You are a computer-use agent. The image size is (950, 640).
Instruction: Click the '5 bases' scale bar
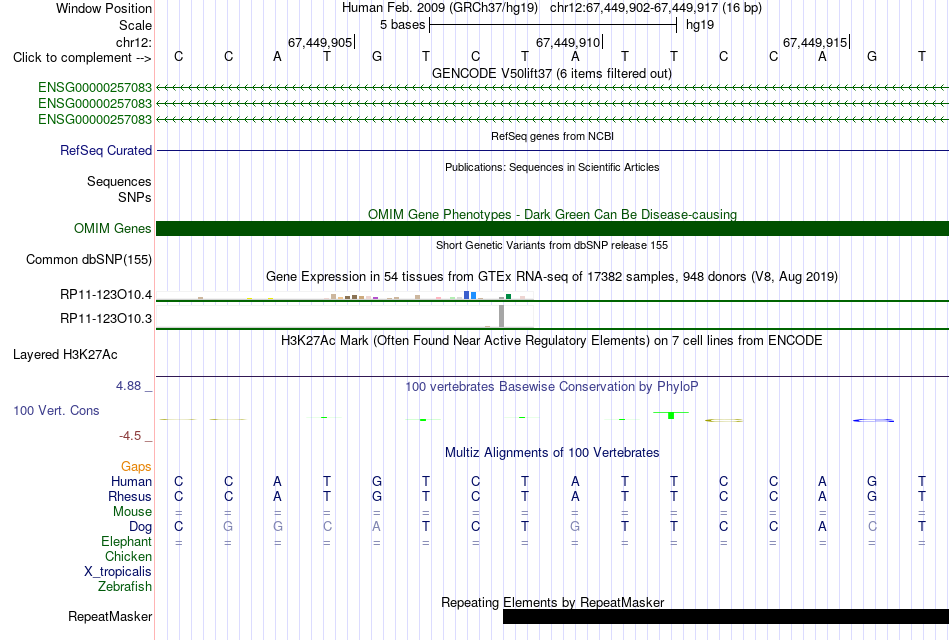click(x=553, y=25)
